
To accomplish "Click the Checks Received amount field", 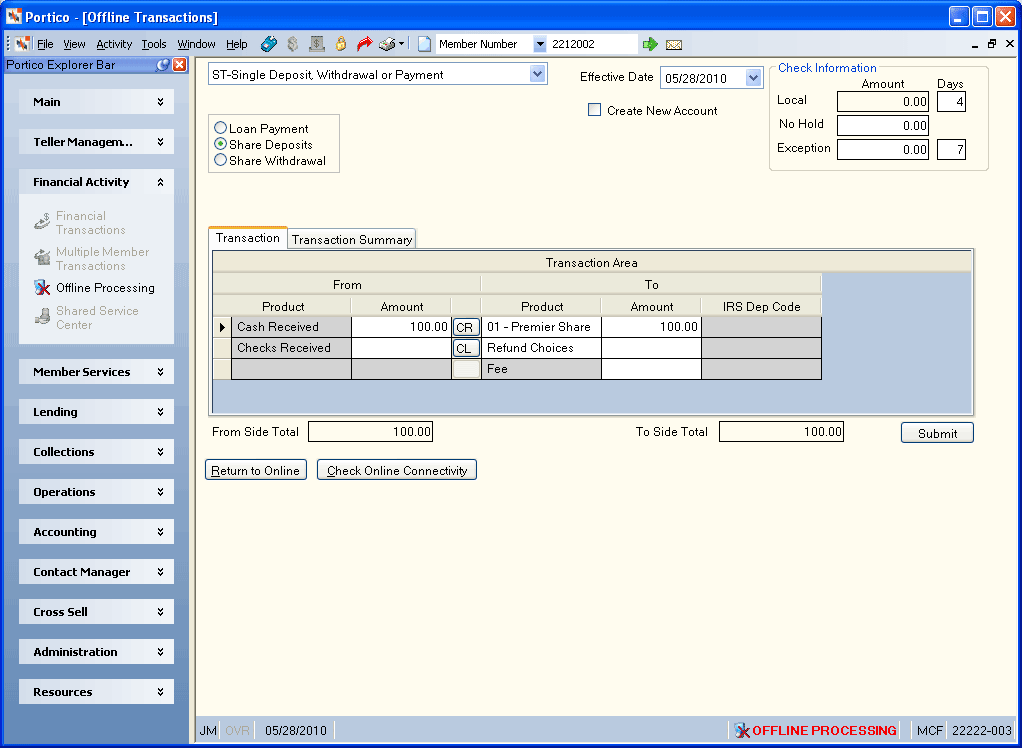I will [402, 348].
